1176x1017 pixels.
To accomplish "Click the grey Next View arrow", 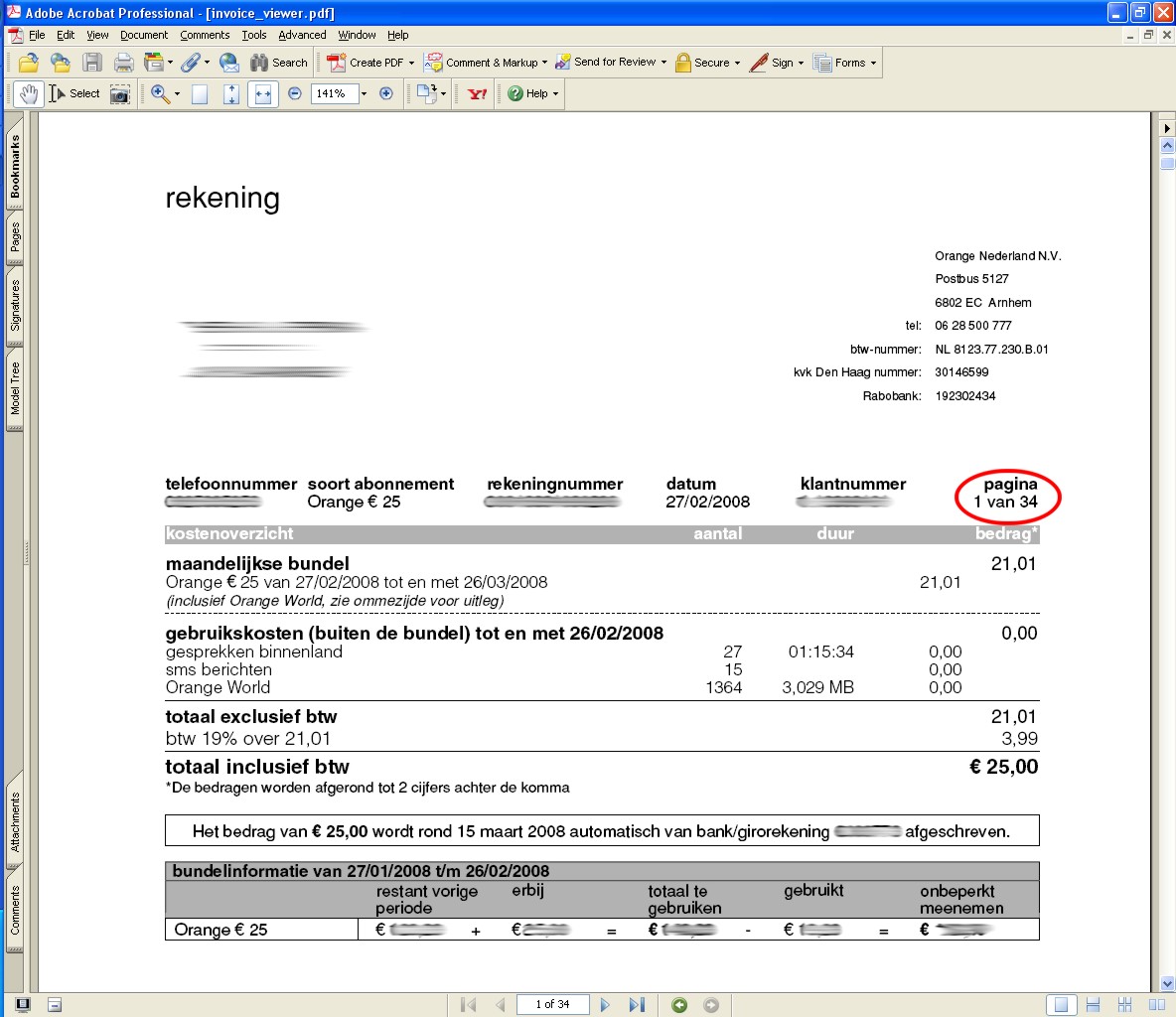I will tap(711, 1005).
